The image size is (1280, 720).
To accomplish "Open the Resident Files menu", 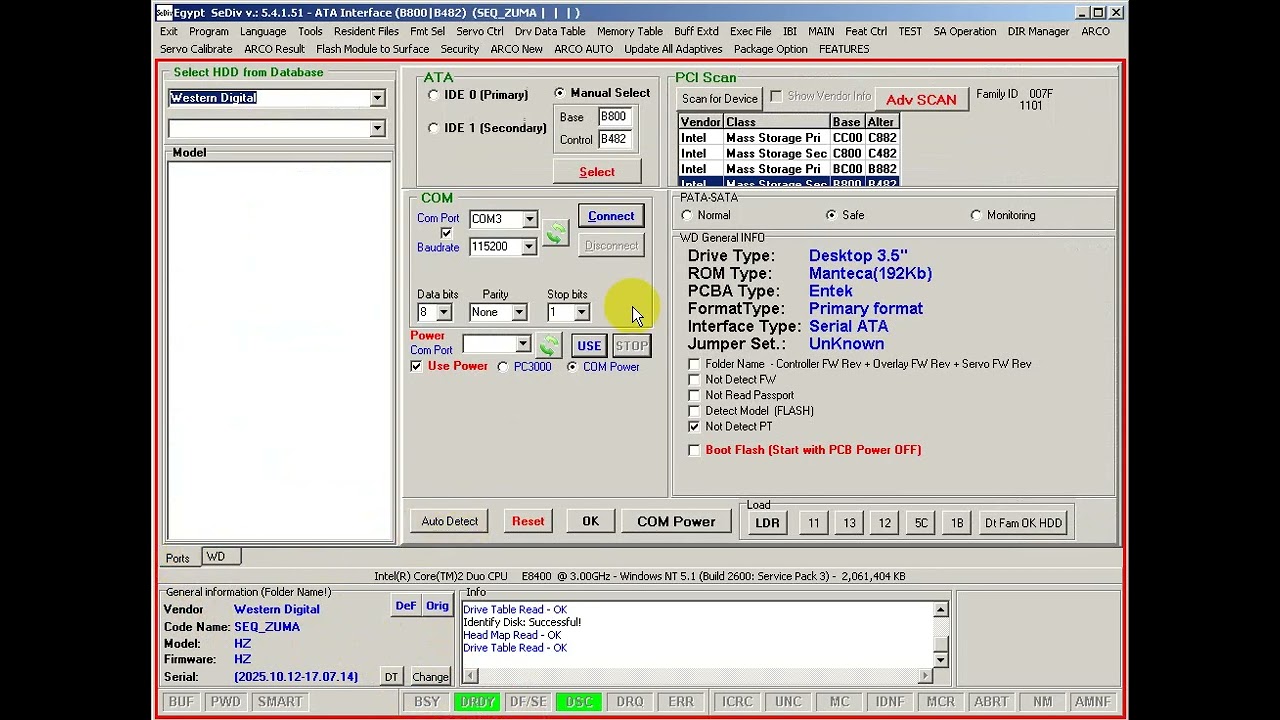I will click(366, 31).
